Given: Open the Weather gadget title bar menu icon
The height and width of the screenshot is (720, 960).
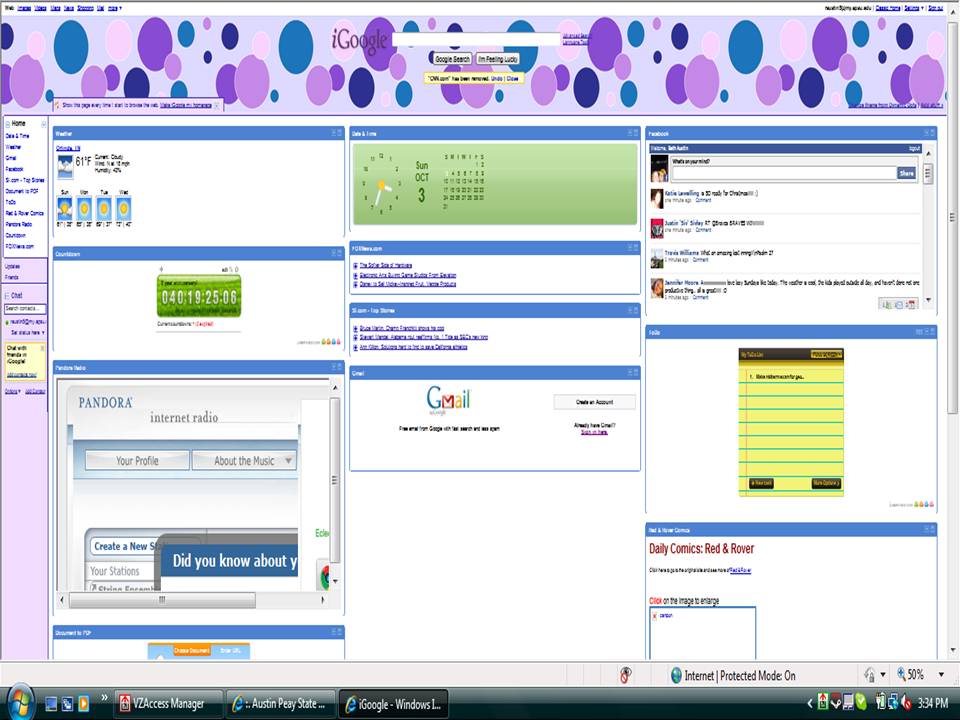Looking at the screenshot, I should [334, 133].
